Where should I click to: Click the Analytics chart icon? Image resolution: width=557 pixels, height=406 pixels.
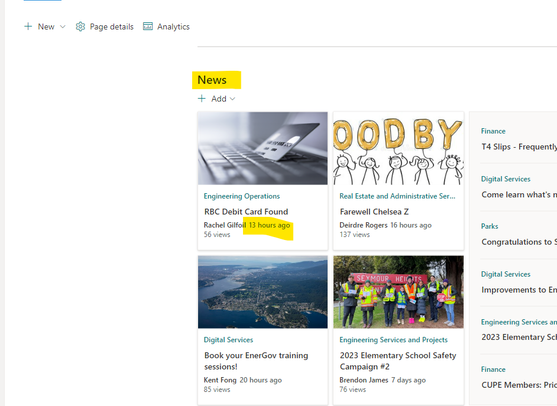point(148,26)
